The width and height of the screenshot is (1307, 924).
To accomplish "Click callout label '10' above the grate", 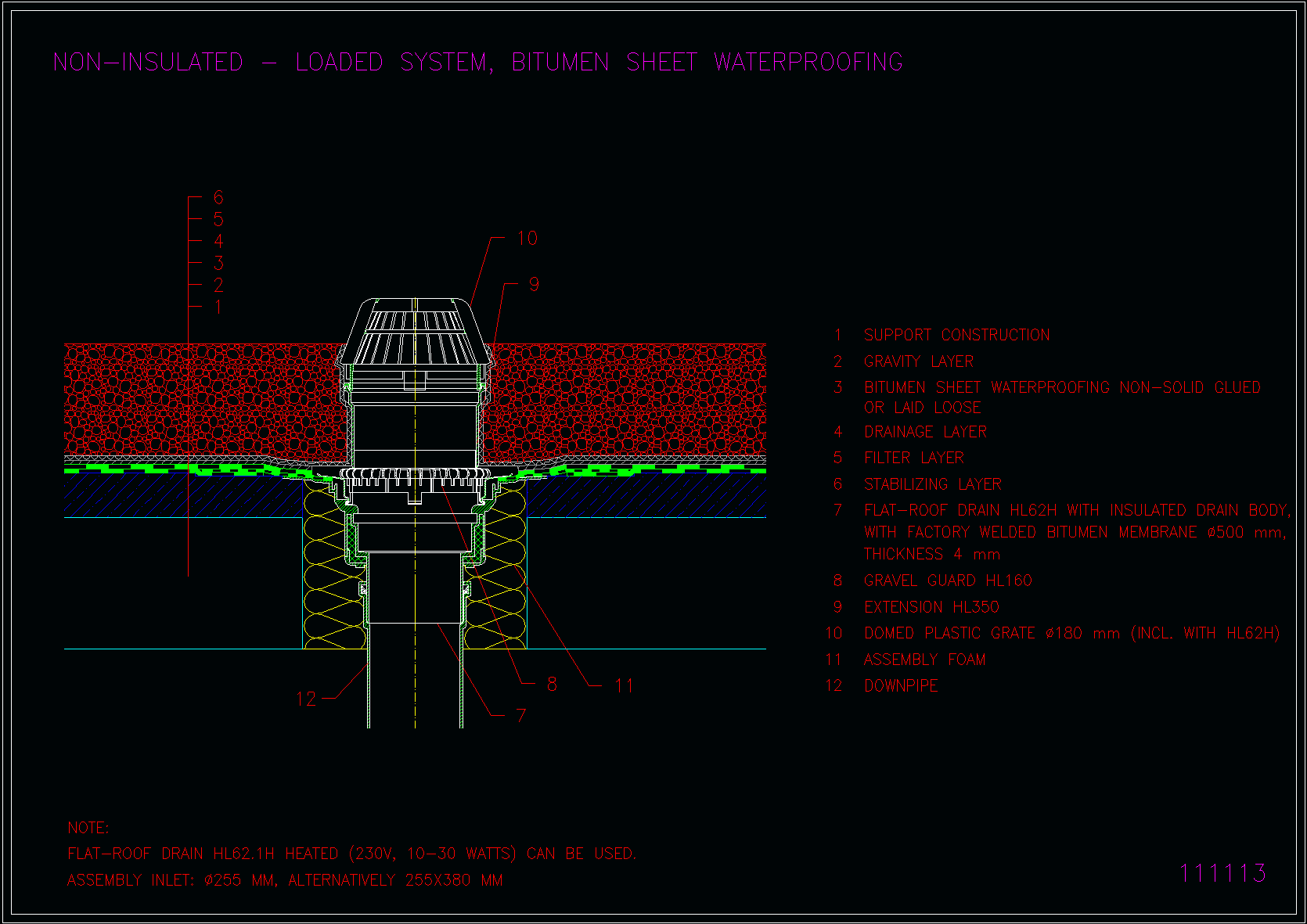I will [x=527, y=239].
